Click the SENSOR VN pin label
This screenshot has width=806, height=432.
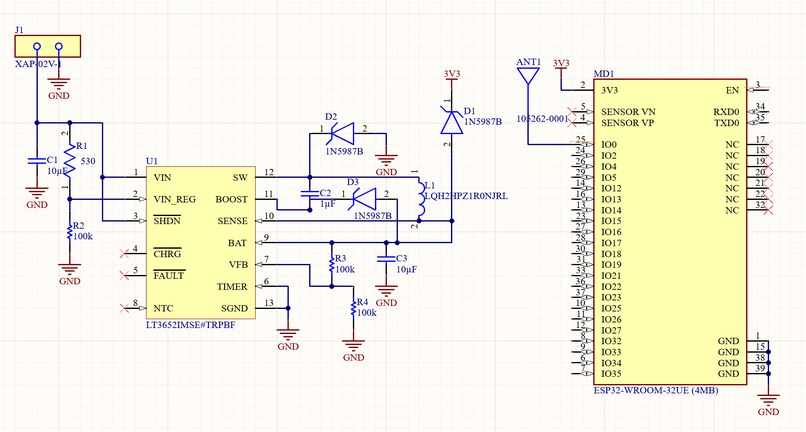pyautogui.click(x=628, y=112)
